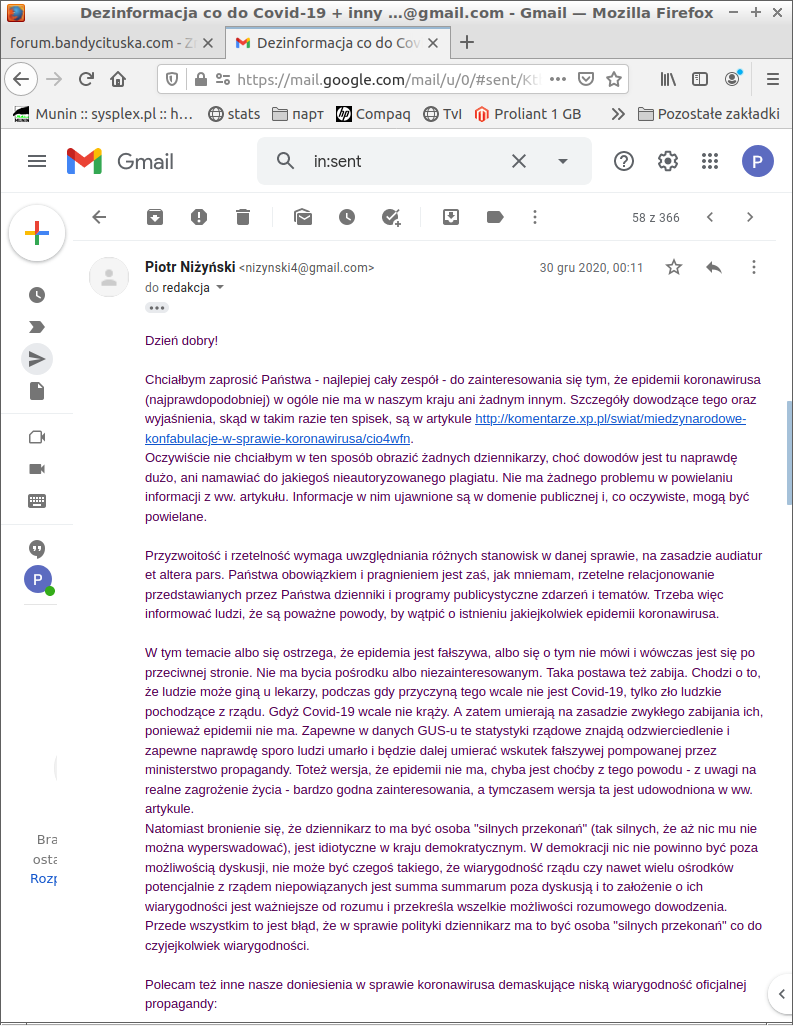Image resolution: width=793 pixels, height=1026 pixels.
Task: Open the 'Pozostałe zakładki' bookmarks folder
Action: point(709,114)
